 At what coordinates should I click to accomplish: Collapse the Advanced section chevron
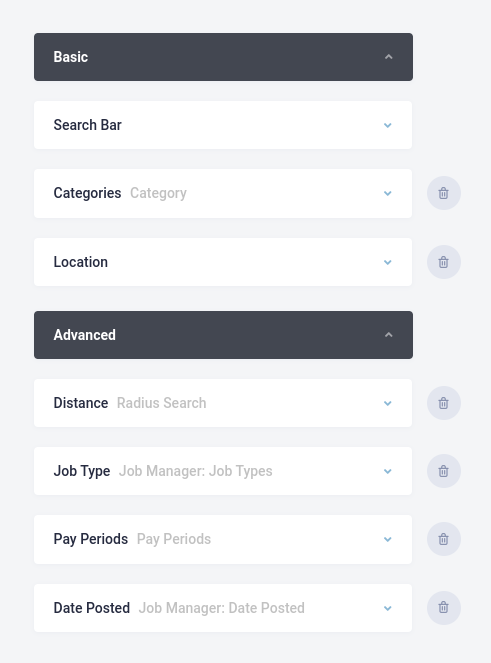pyautogui.click(x=389, y=335)
